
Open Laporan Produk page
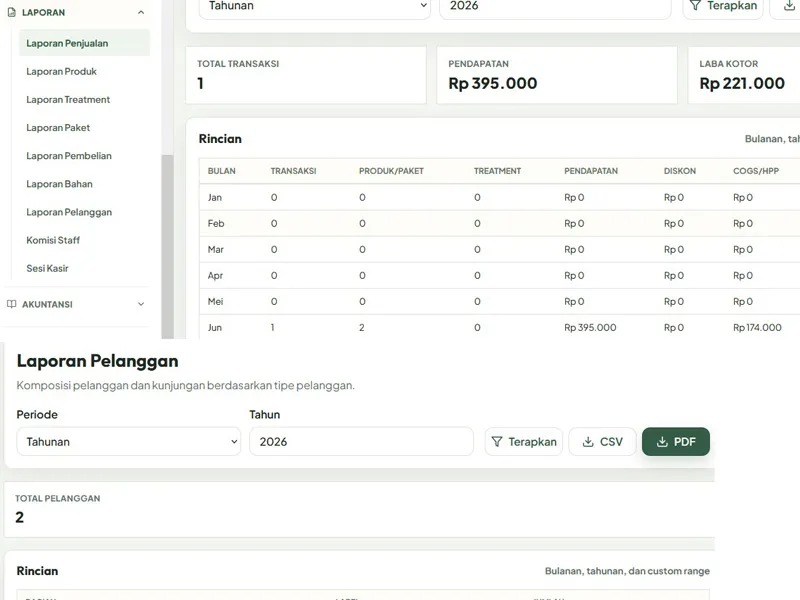tap(61, 71)
